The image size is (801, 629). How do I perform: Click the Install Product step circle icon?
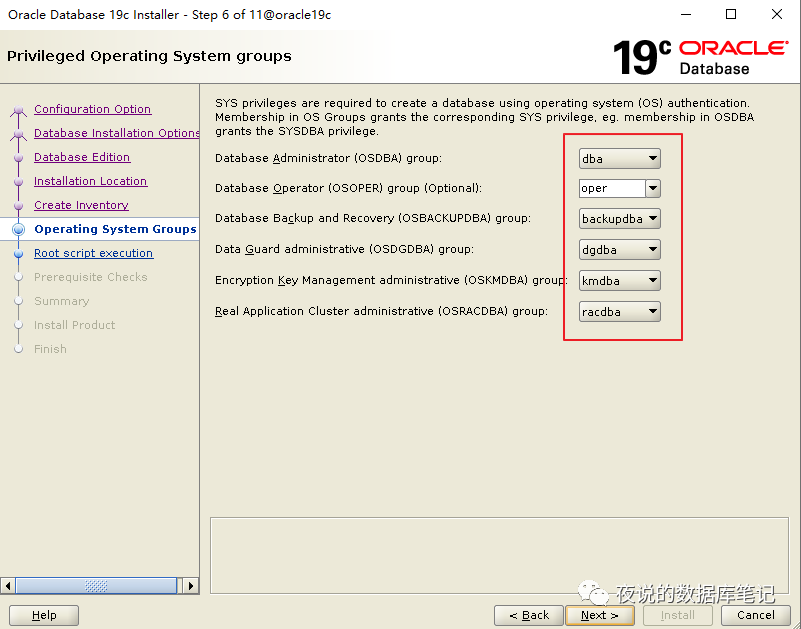[18, 325]
